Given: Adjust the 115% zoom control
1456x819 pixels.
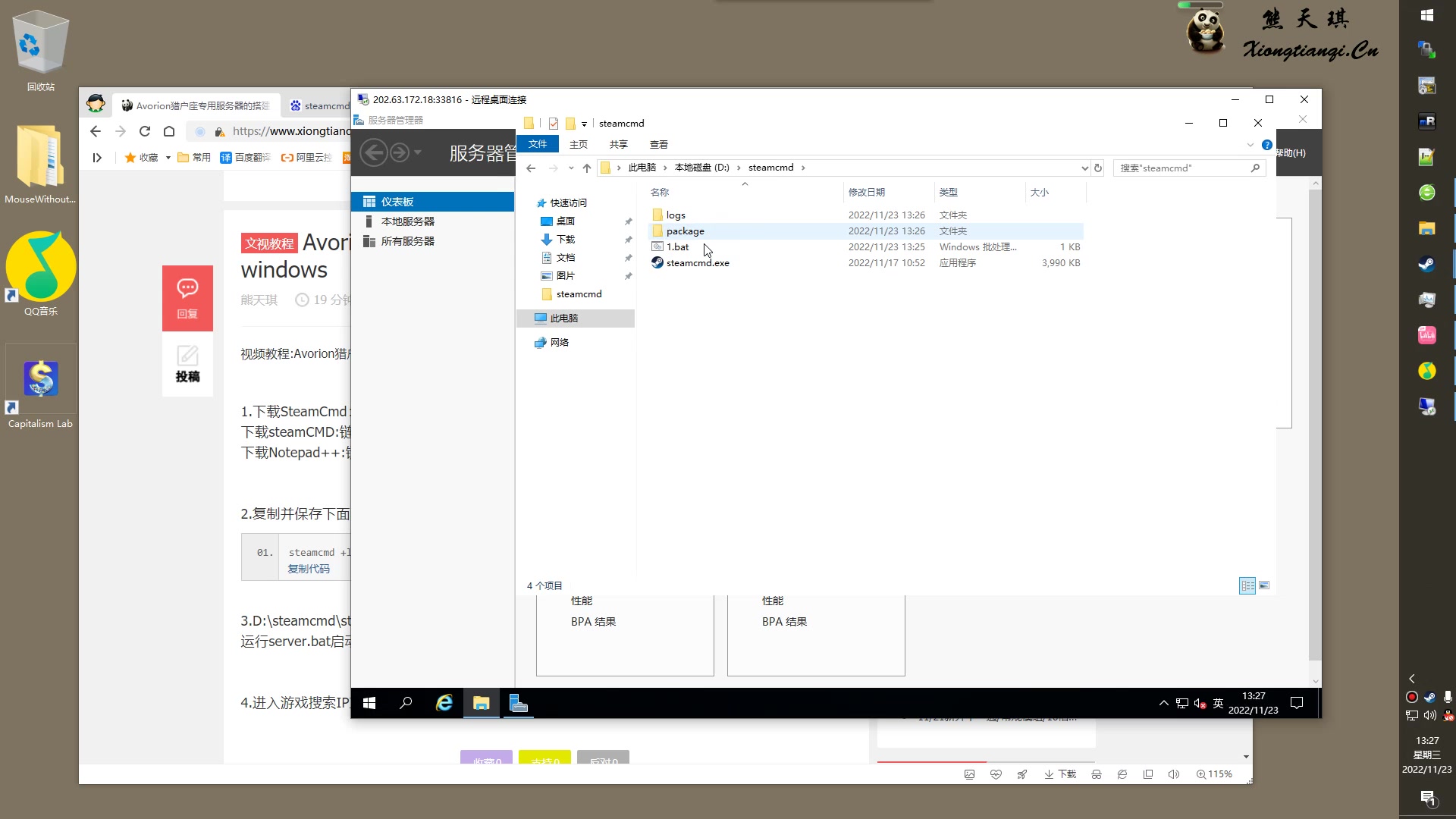Looking at the screenshot, I should pos(1215,773).
